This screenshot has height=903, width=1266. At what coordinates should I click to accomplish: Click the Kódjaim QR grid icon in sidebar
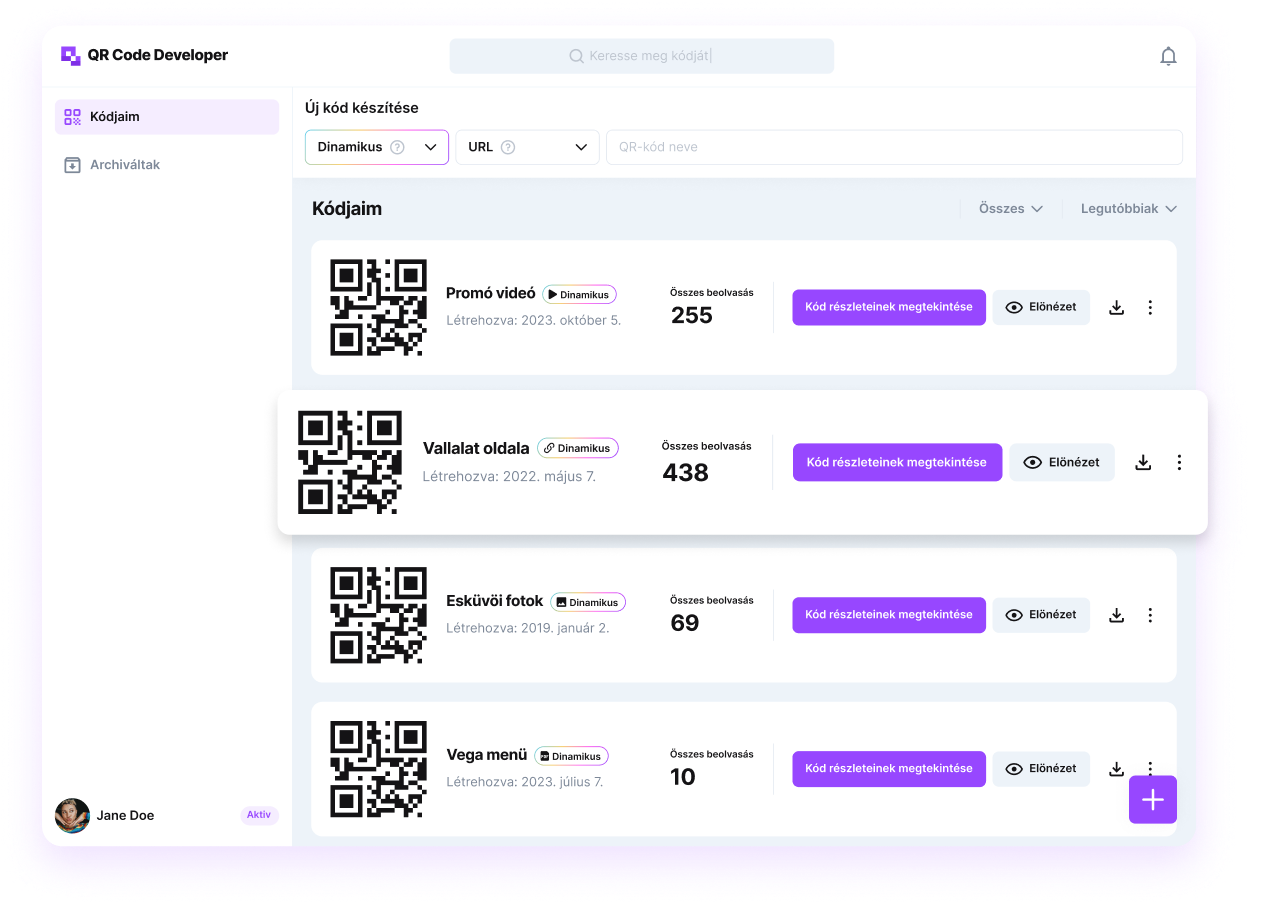click(72, 117)
